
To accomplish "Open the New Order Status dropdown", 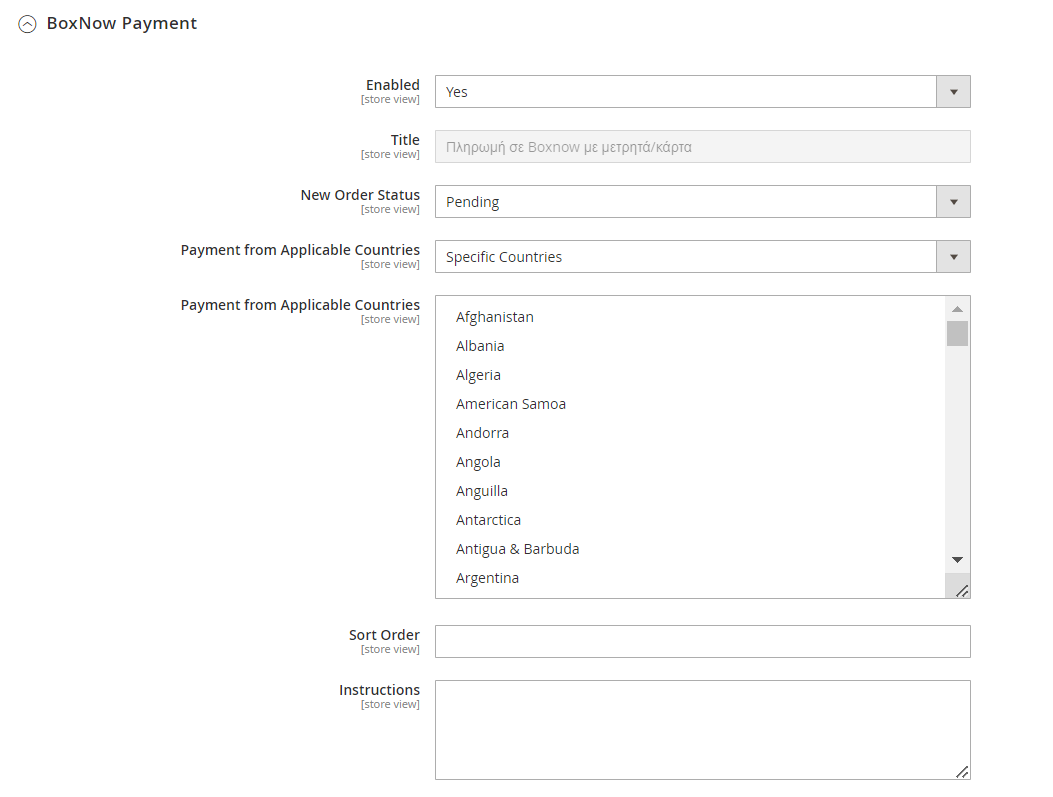I will pyautogui.click(x=702, y=202).
